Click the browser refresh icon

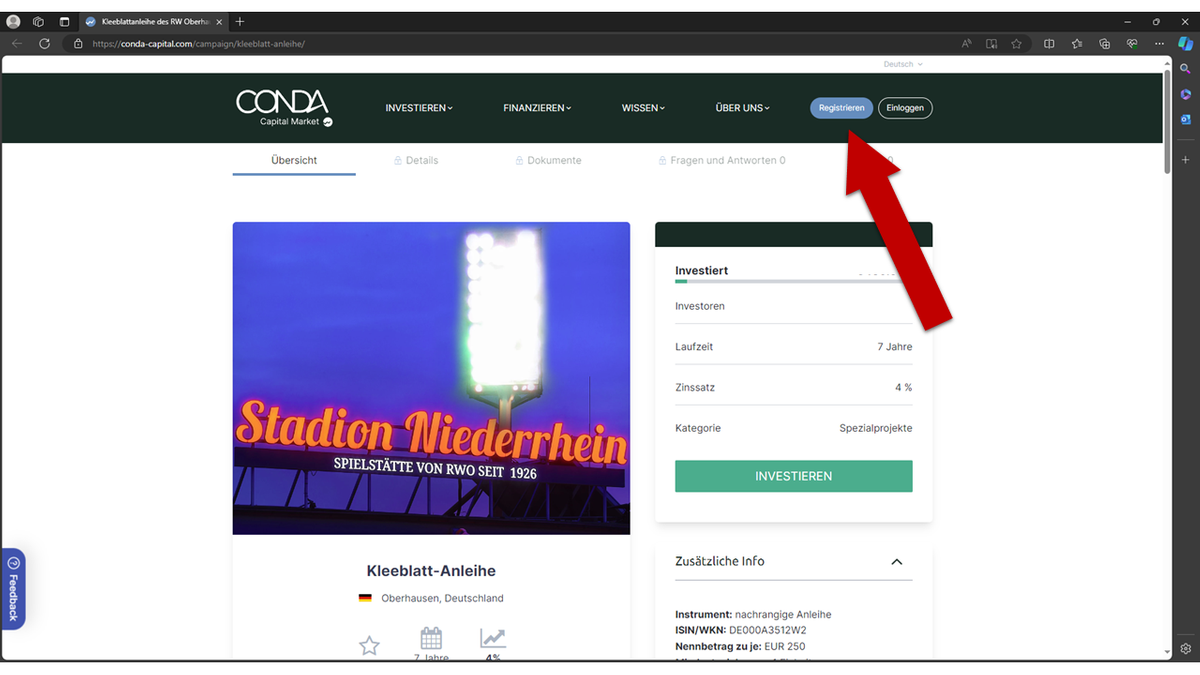tap(44, 44)
